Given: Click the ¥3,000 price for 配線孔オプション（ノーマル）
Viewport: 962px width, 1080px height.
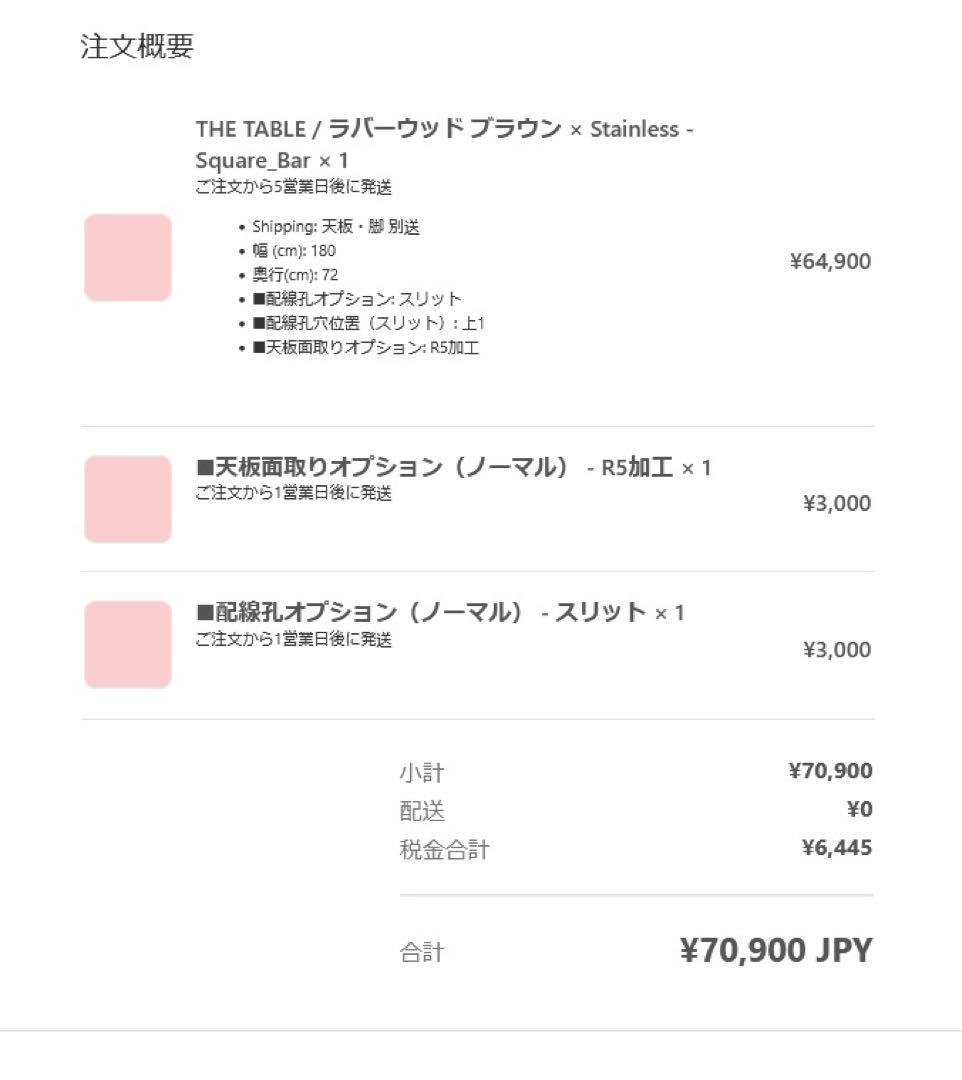Looking at the screenshot, I should [x=836, y=650].
